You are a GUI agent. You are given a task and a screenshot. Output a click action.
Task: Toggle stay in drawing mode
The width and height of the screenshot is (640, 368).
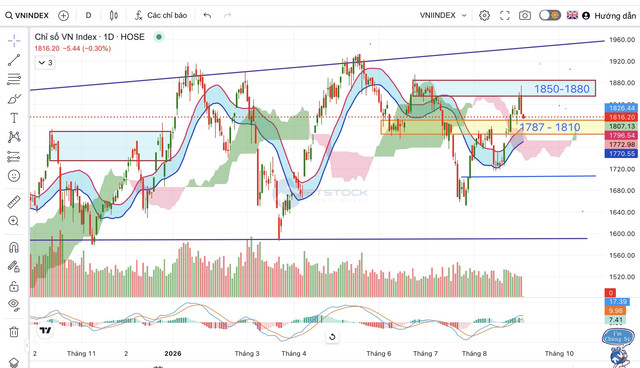point(14,267)
